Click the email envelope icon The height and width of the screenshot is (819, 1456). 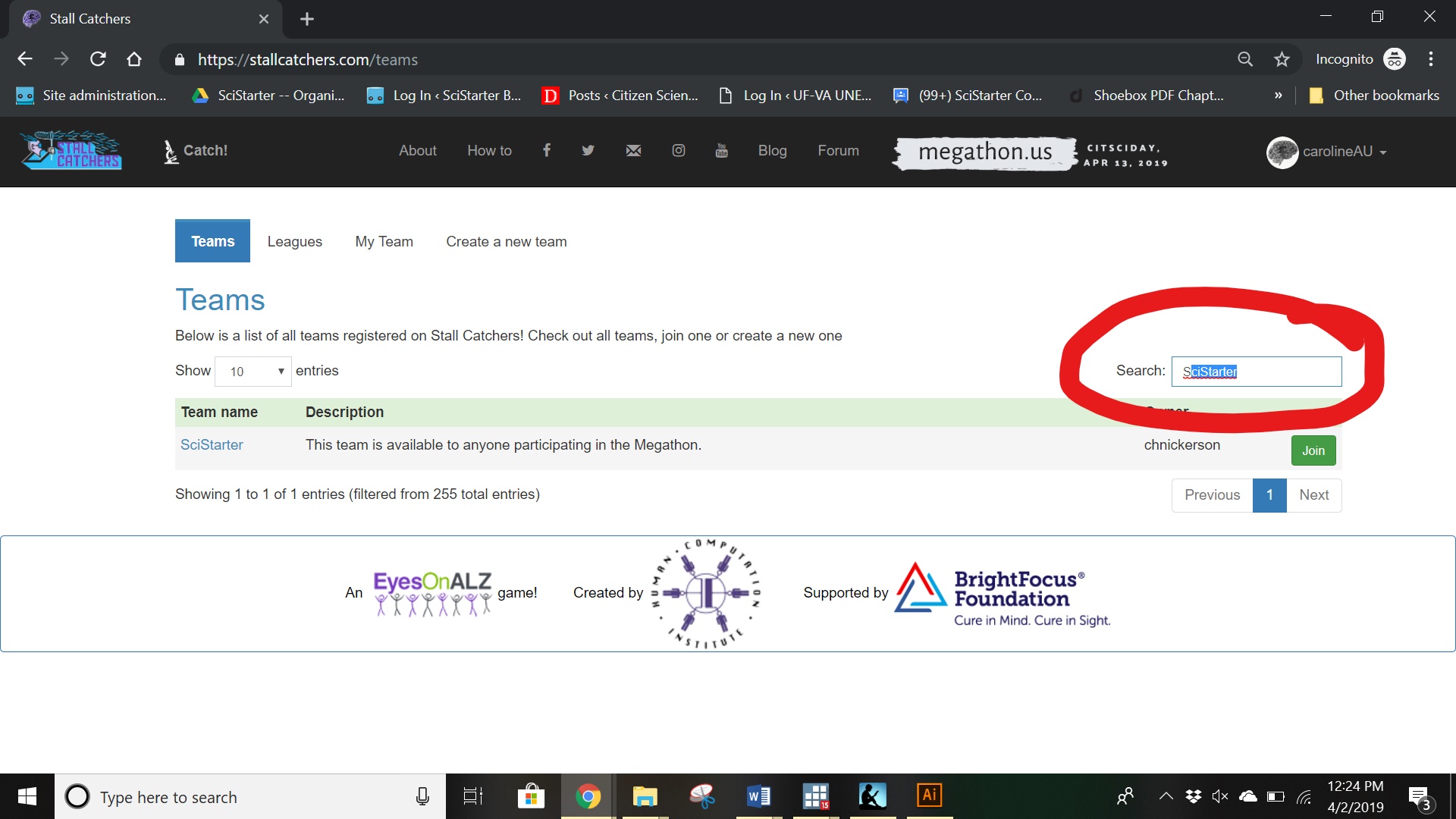pyautogui.click(x=633, y=150)
